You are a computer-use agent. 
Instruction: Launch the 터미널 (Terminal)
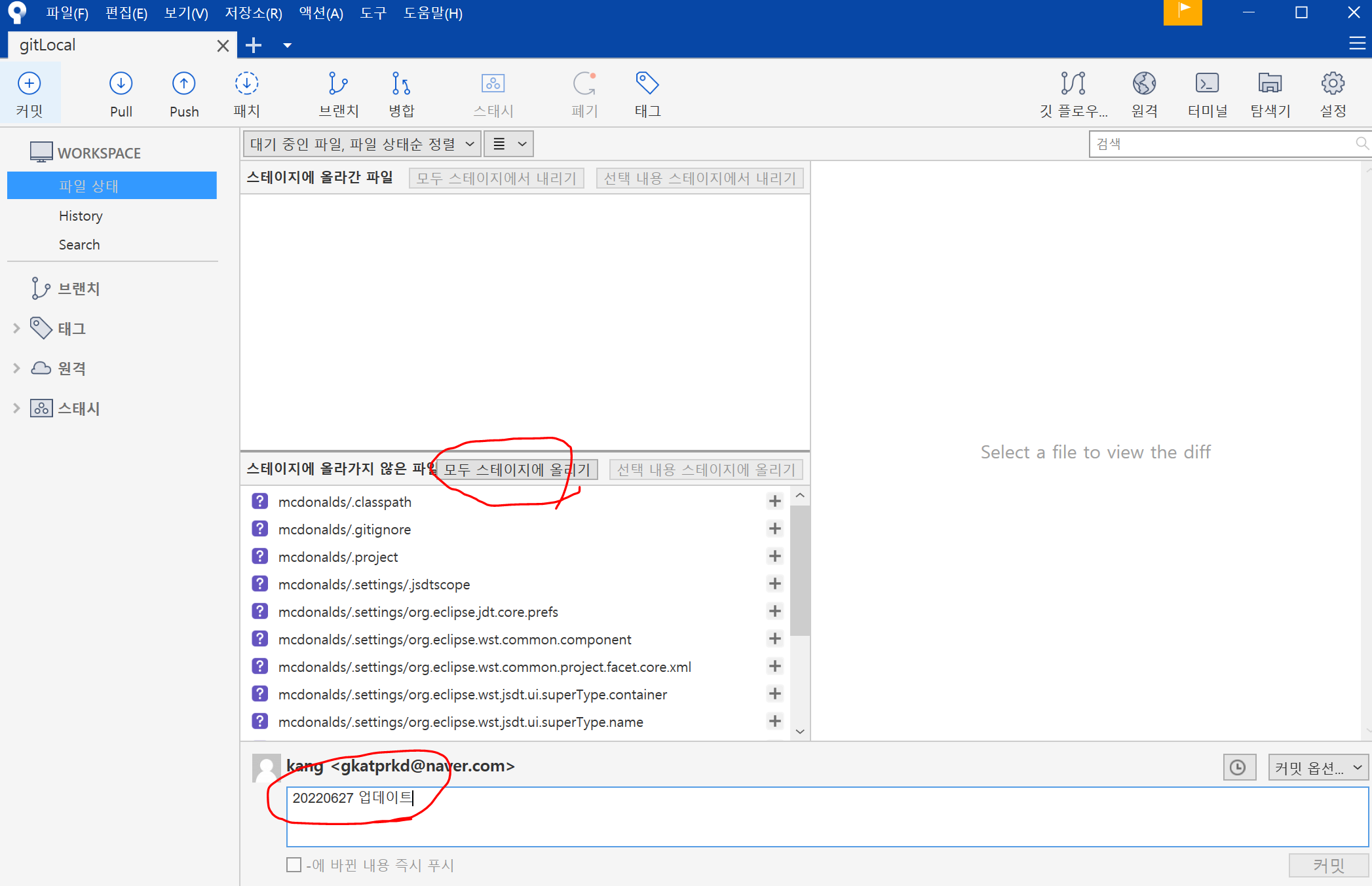click(x=1208, y=94)
